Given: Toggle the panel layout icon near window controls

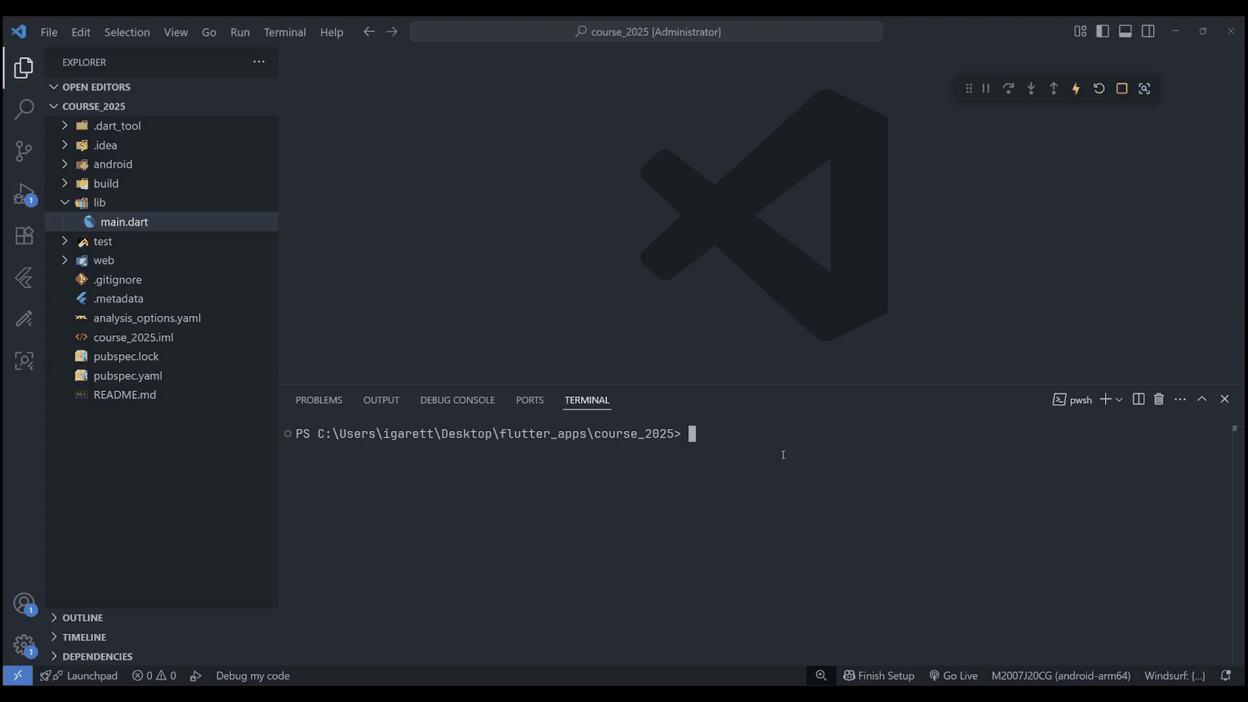Looking at the screenshot, I should [1125, 31].
